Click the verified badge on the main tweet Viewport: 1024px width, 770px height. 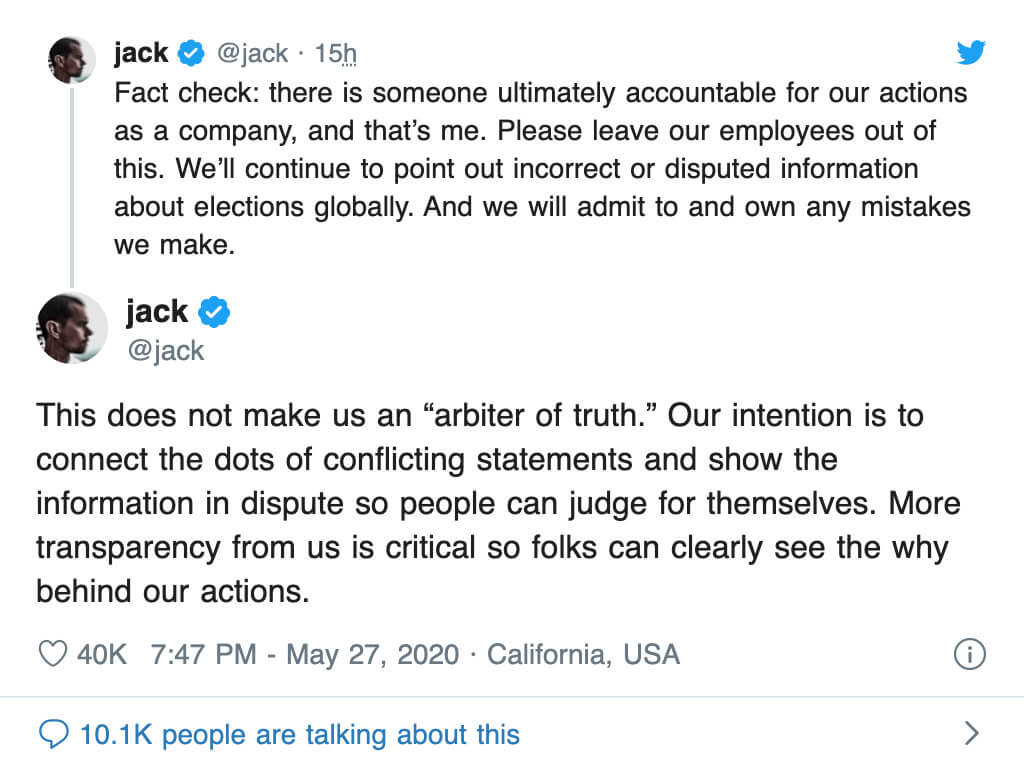tap(214, 312)
